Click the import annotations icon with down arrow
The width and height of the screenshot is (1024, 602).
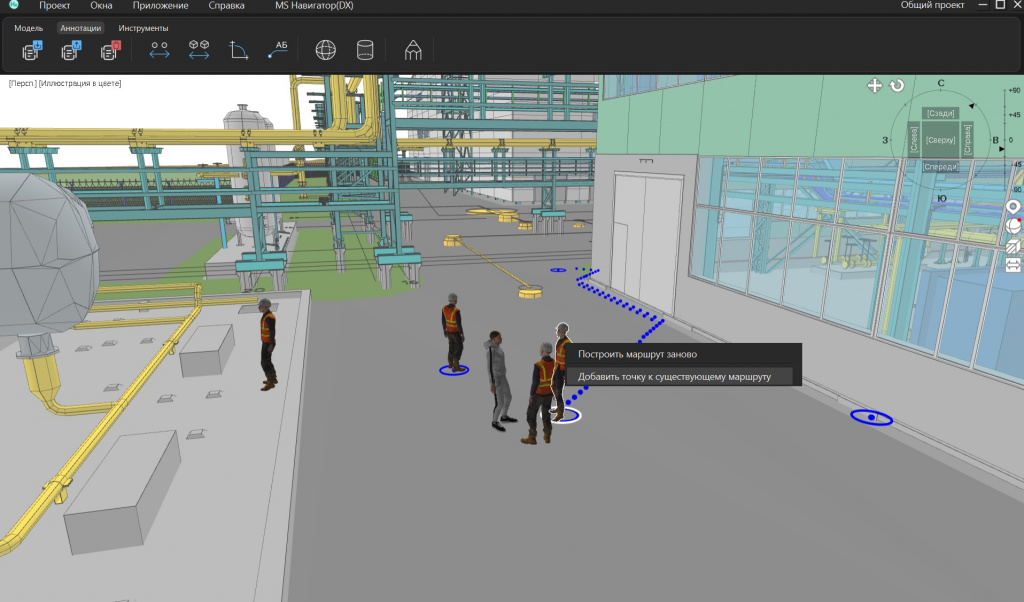pos(32,50)
